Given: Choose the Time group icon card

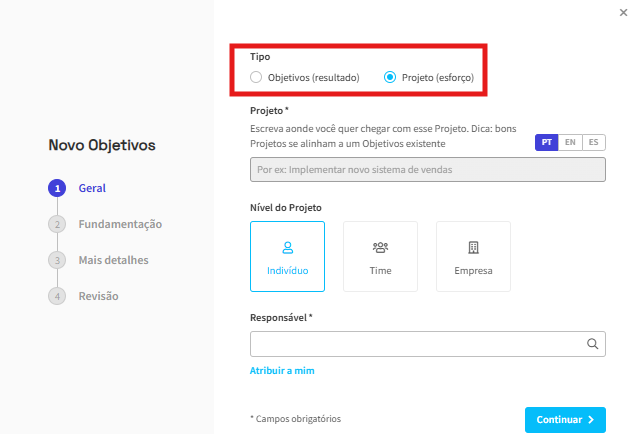Looking at the screenshot, I should pos(380,256).
